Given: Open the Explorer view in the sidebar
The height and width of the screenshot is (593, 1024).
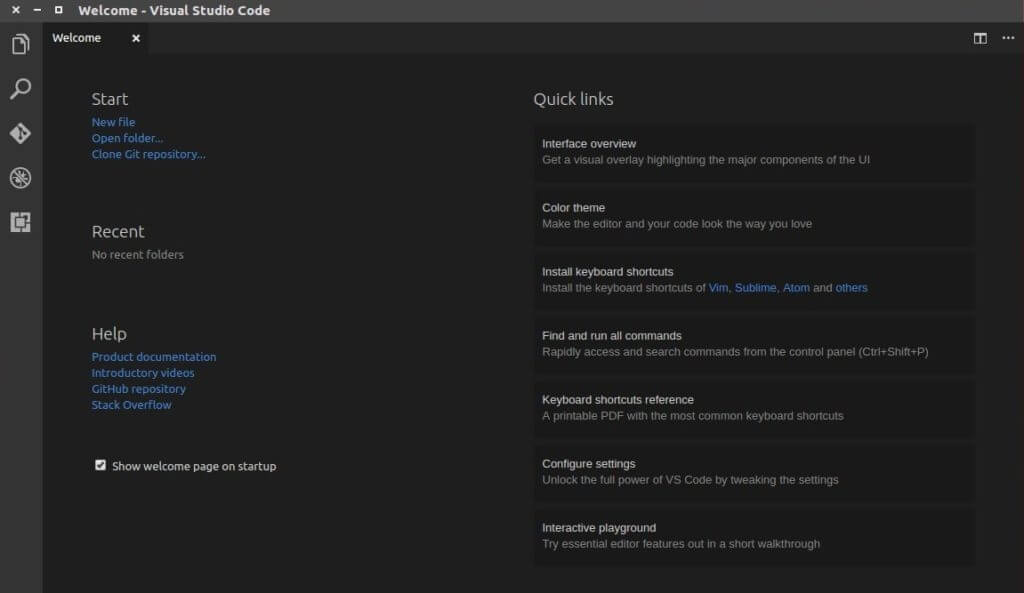Looking at the screenshot, I should (x=20, y=44).
